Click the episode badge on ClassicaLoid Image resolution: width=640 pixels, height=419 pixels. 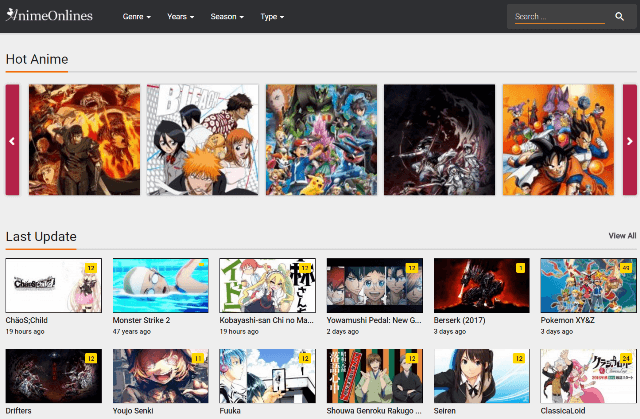tap(626, 359)
